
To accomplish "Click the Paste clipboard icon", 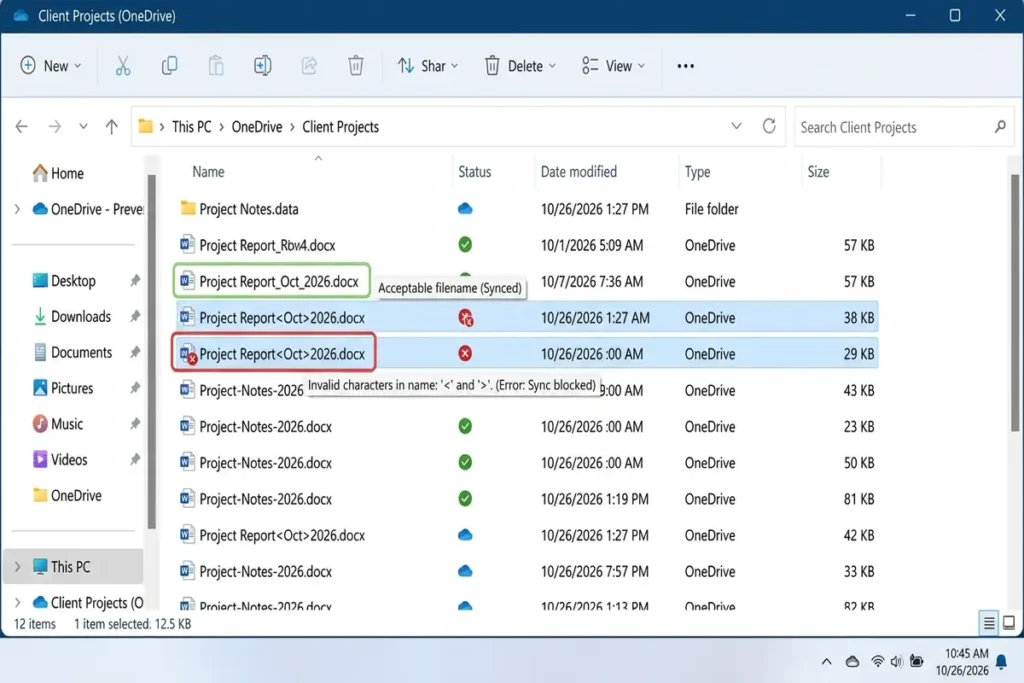I will (x=216, y=66).
